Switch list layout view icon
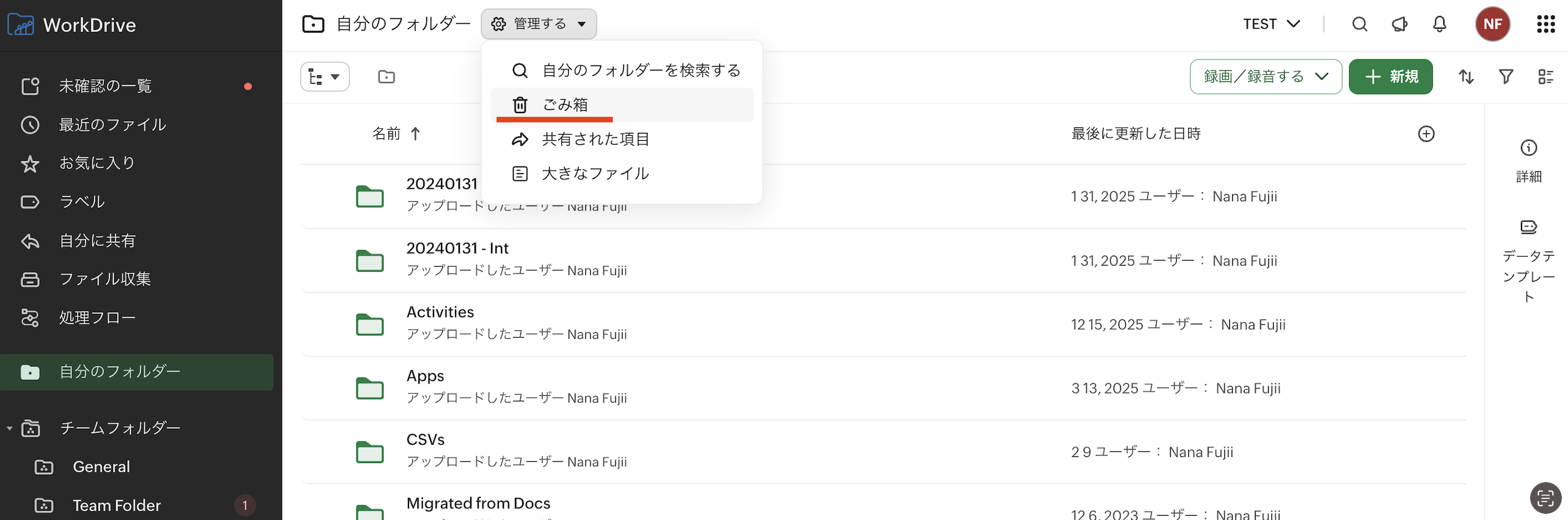The image size is (1568, 520). 1545,76
